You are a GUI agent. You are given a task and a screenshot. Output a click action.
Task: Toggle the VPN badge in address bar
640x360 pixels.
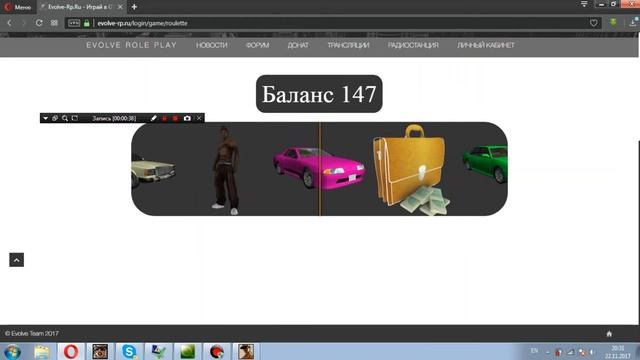click(74, 23)
